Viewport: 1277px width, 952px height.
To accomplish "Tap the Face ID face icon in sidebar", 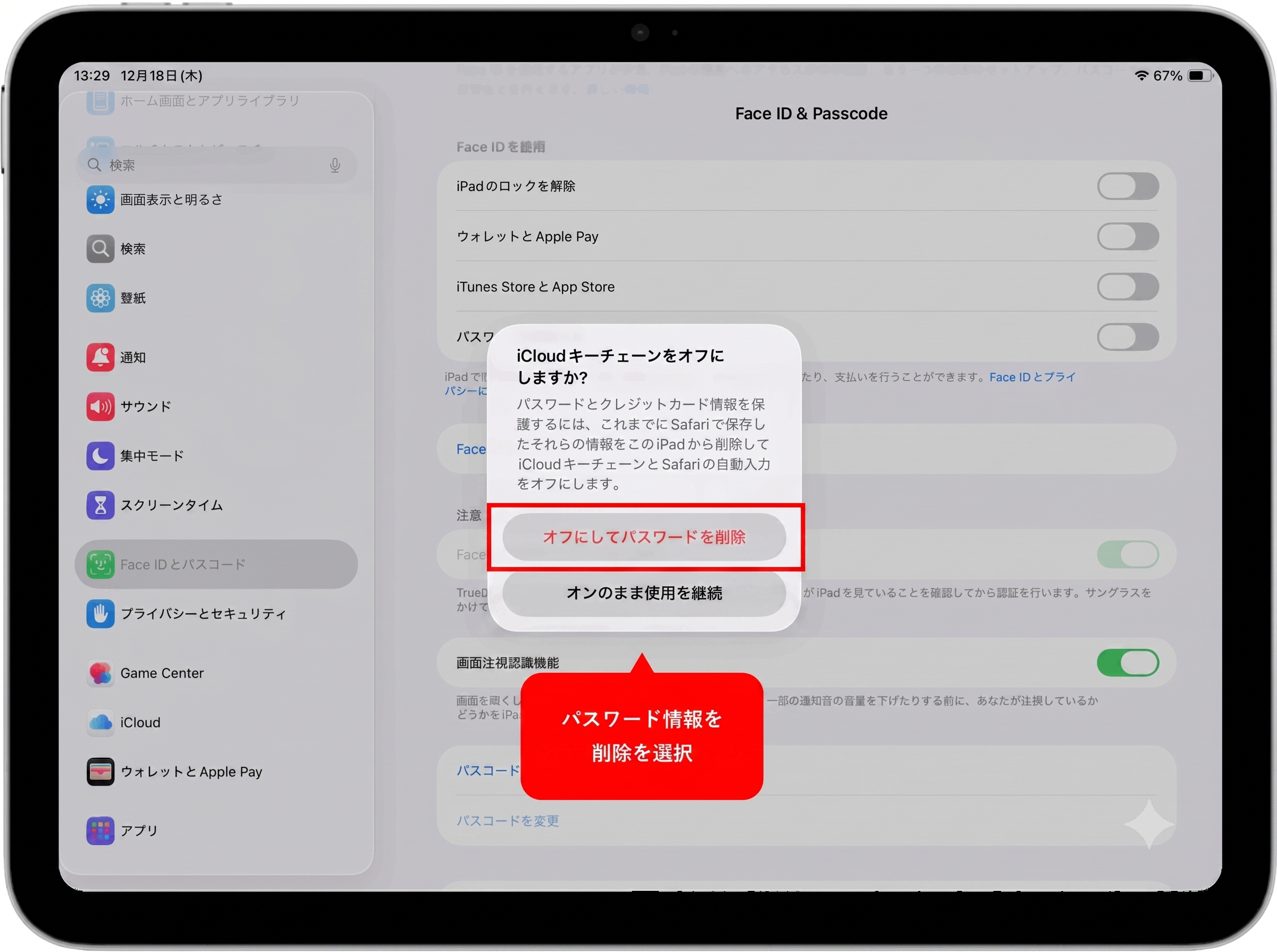I will (x=101, y=565).
